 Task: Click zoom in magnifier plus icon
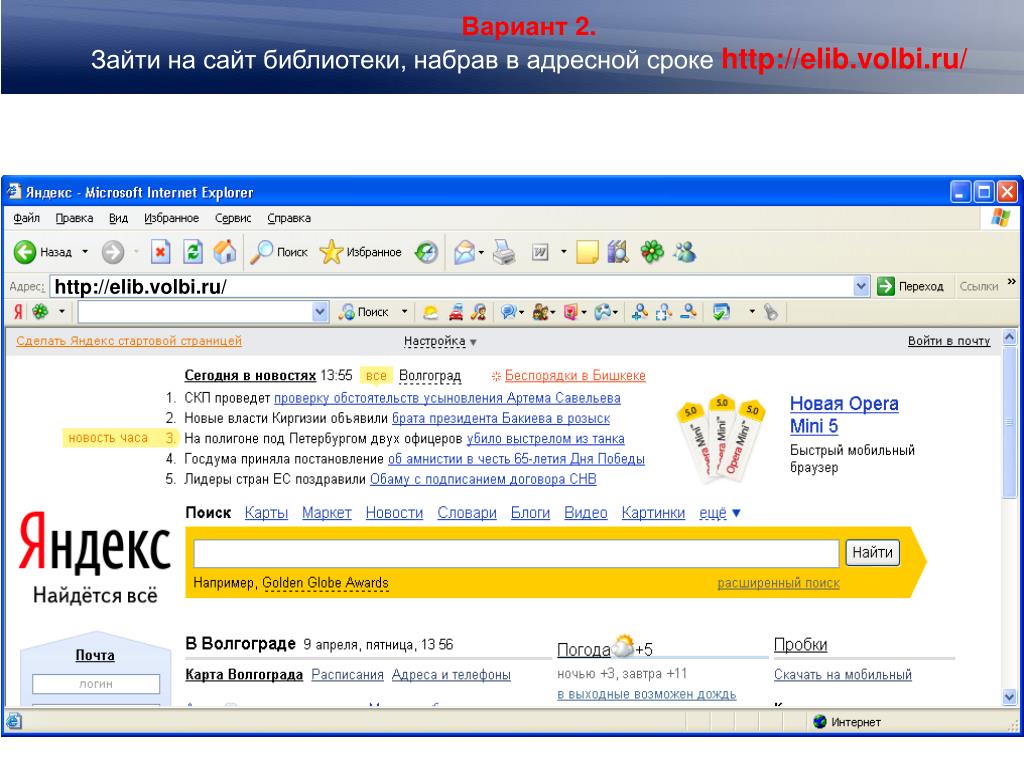point(639,313)
